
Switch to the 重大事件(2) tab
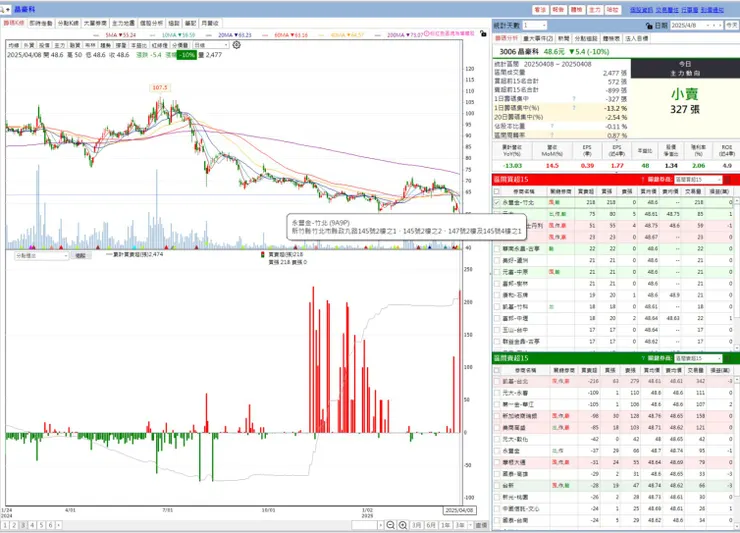point(538,38)
